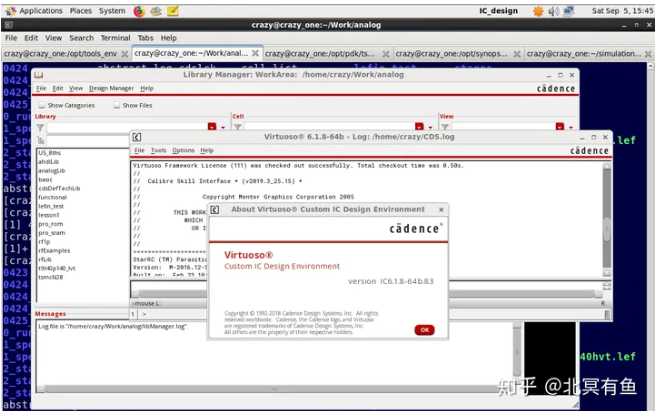Open the Places menu
Image resolution: width=655 pixels, height=411 pixels.
[x=81, y=11]
